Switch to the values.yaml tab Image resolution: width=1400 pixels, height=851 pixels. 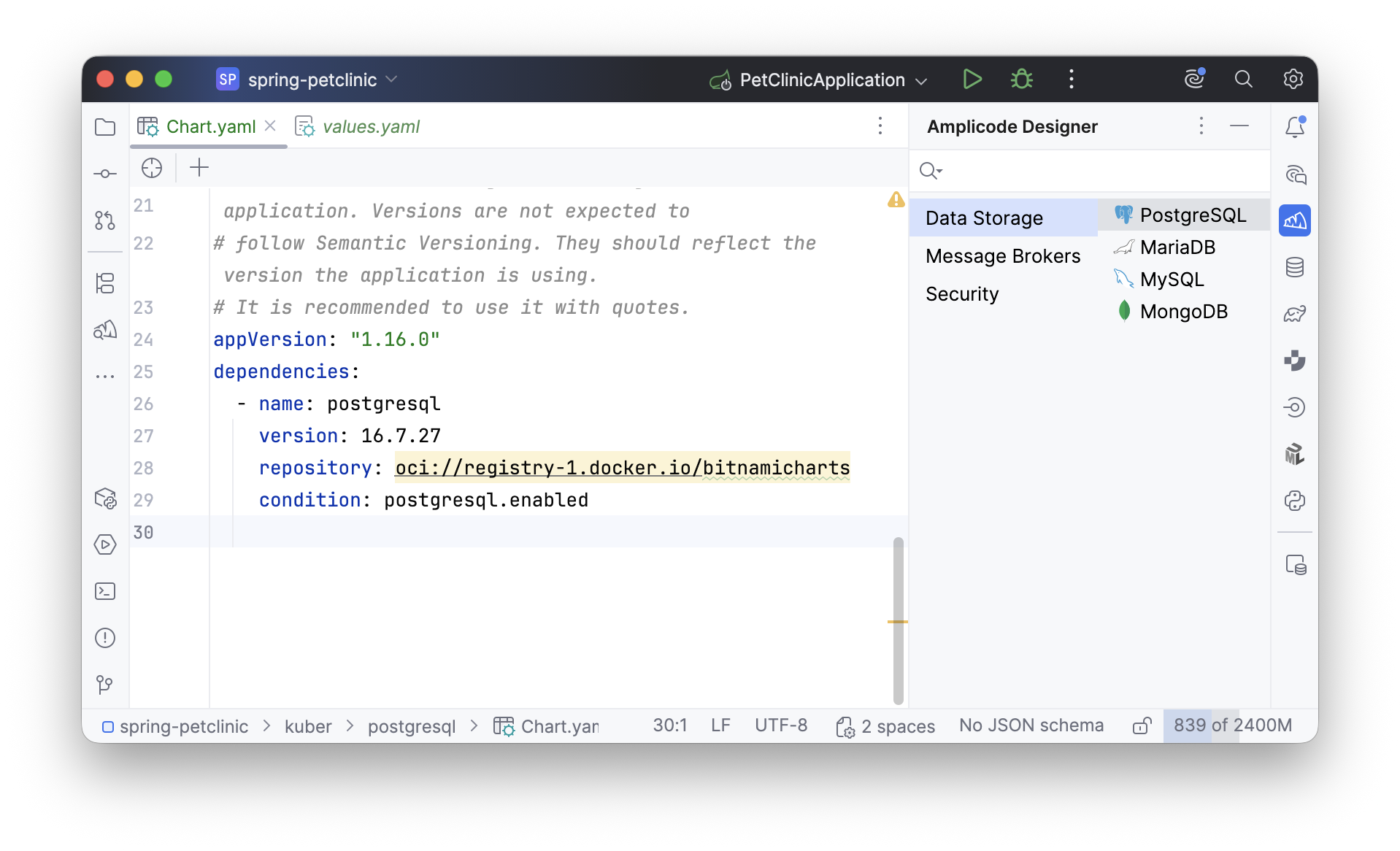(370, 127)
